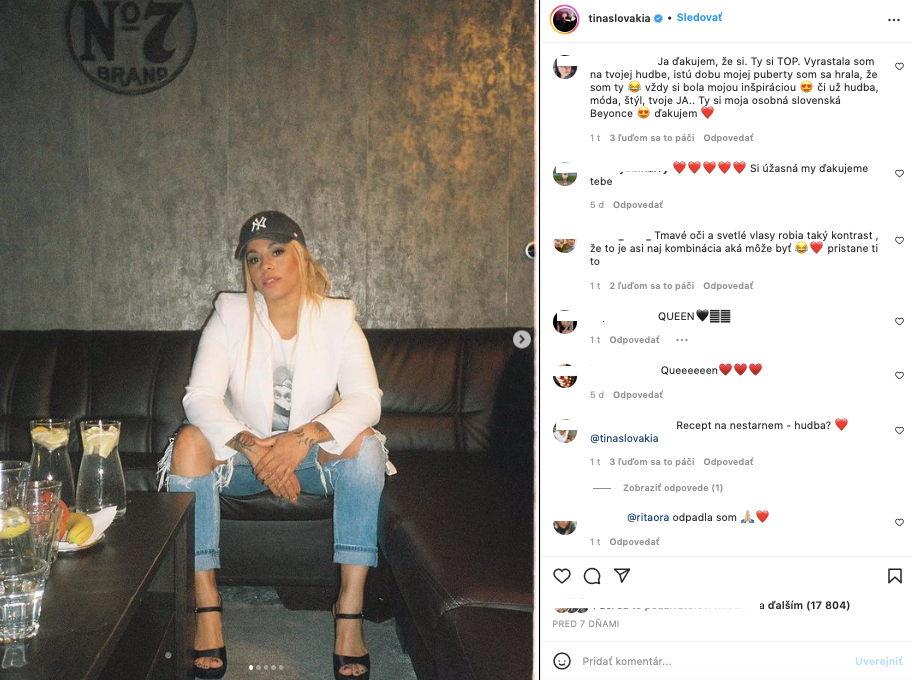Select the carousel pagination dots
The height and width of the screenshot is (680, 912).
pos(266,667)
